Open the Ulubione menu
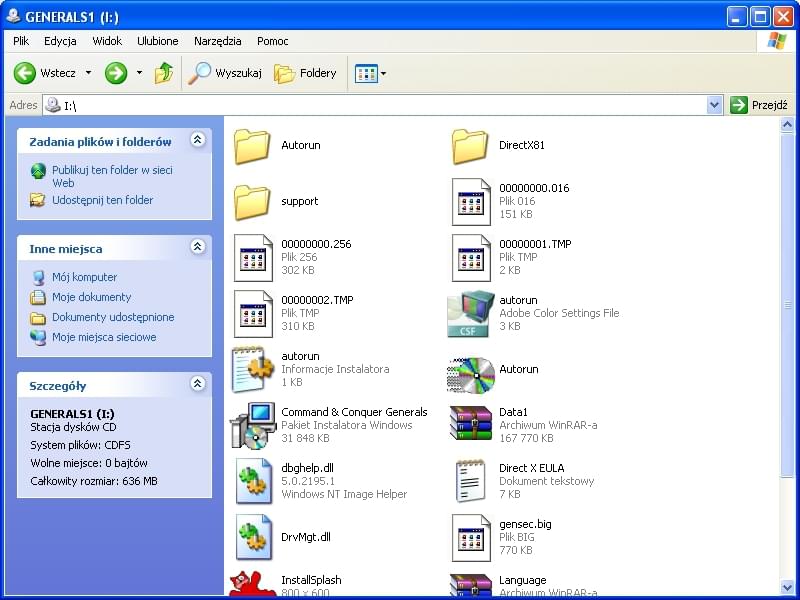 pyautogui.click(x=158, y=41)
